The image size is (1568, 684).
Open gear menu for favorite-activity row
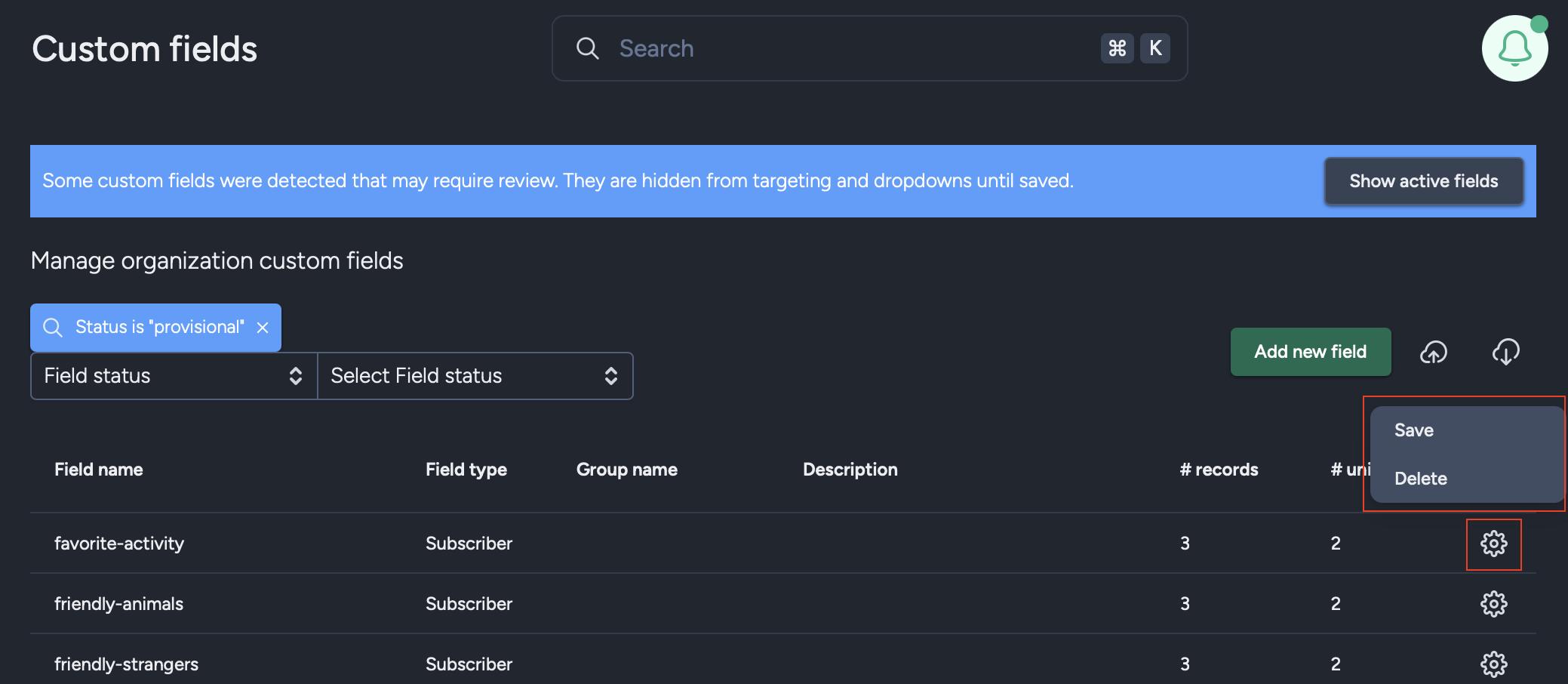pyautogui.click(x=1494, y=544)
